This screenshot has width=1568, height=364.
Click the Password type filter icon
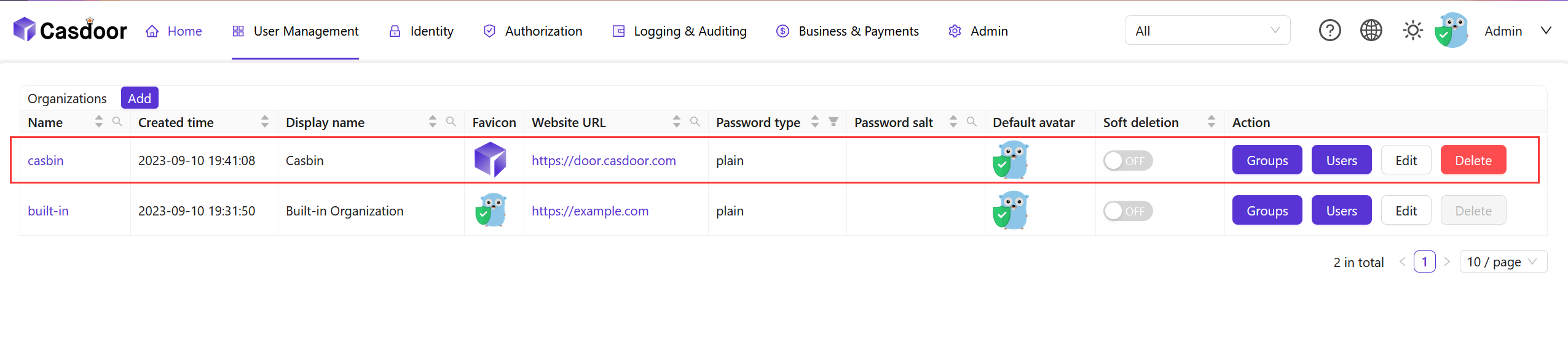point(833,122)
